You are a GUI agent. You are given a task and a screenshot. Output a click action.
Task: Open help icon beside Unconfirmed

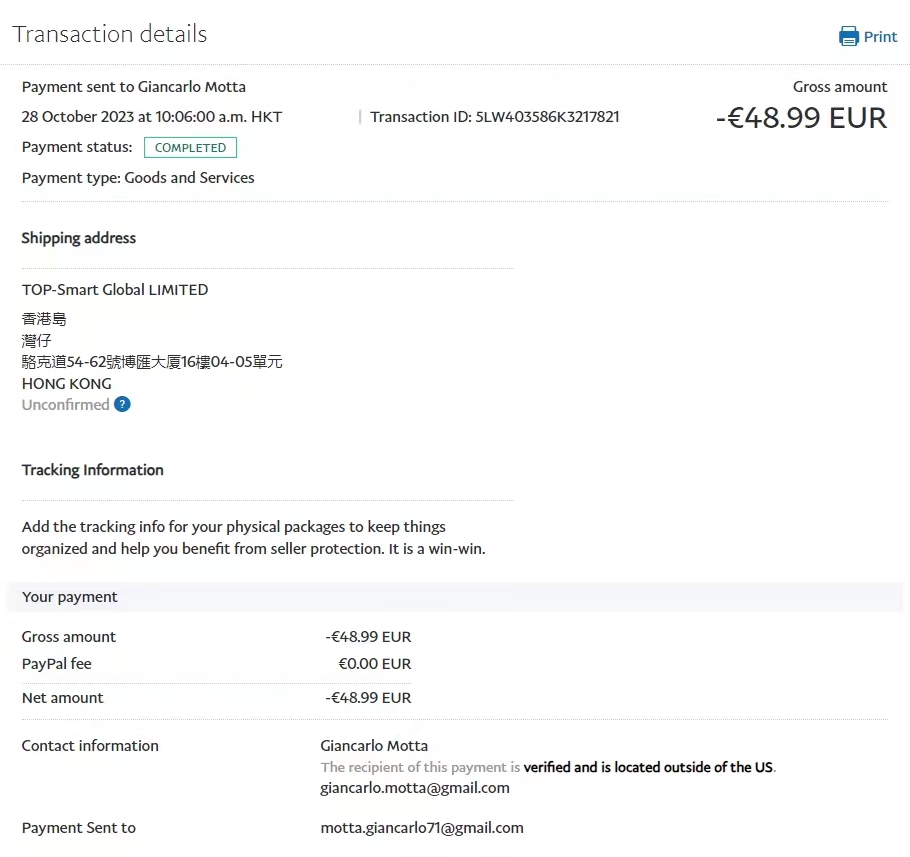(x=122, y=405)
